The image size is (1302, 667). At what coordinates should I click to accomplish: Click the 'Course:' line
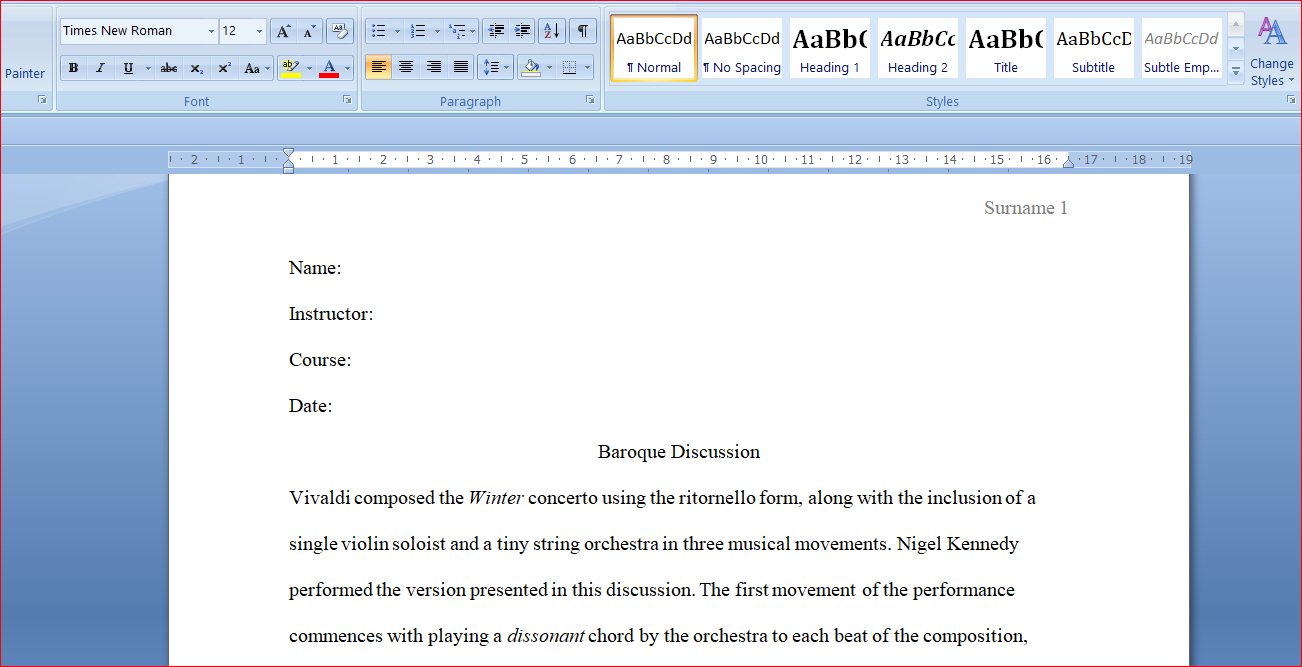coord(320,360)
